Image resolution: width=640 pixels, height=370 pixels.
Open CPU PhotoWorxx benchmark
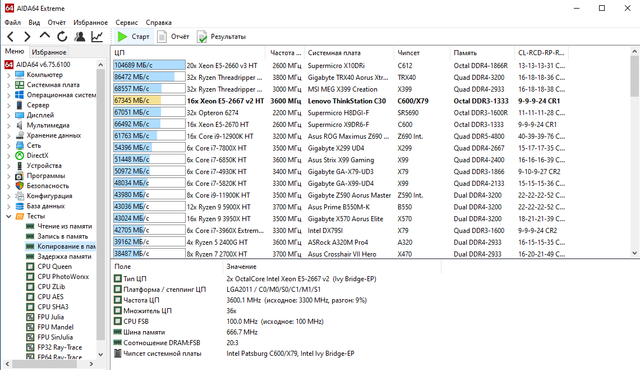(58, 277)
